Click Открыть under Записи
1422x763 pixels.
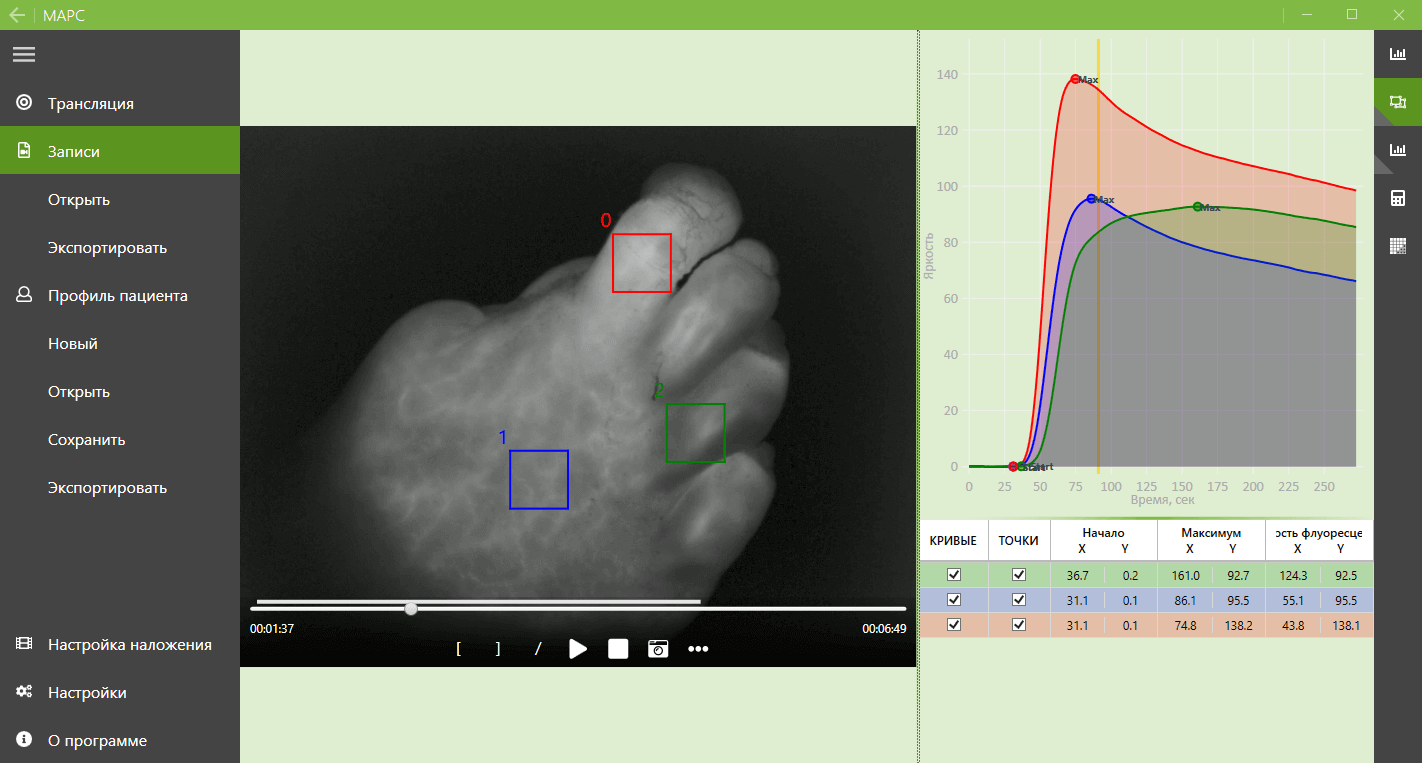click(79, 199)
